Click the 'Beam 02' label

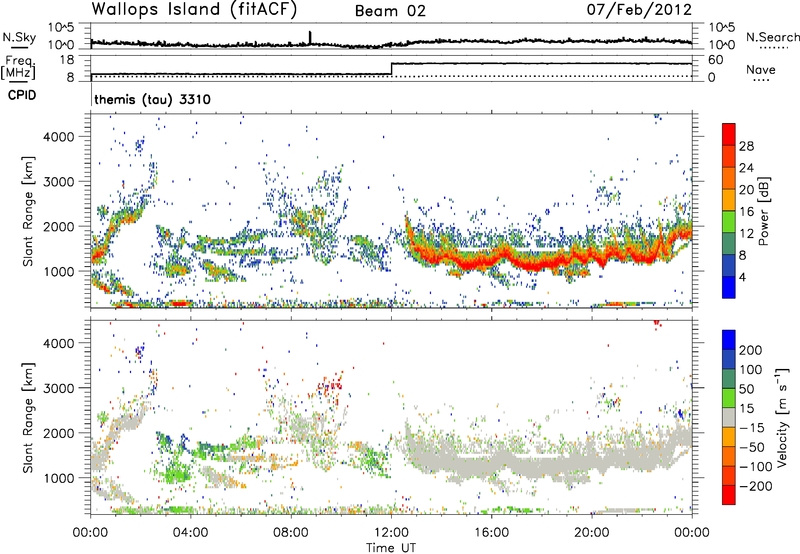(x=390, y=11)
